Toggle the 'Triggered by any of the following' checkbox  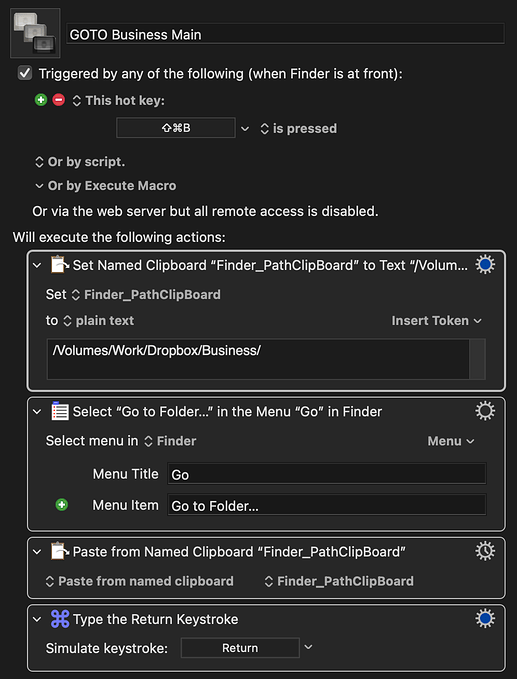pyautogui.click(x=25, y=73)
